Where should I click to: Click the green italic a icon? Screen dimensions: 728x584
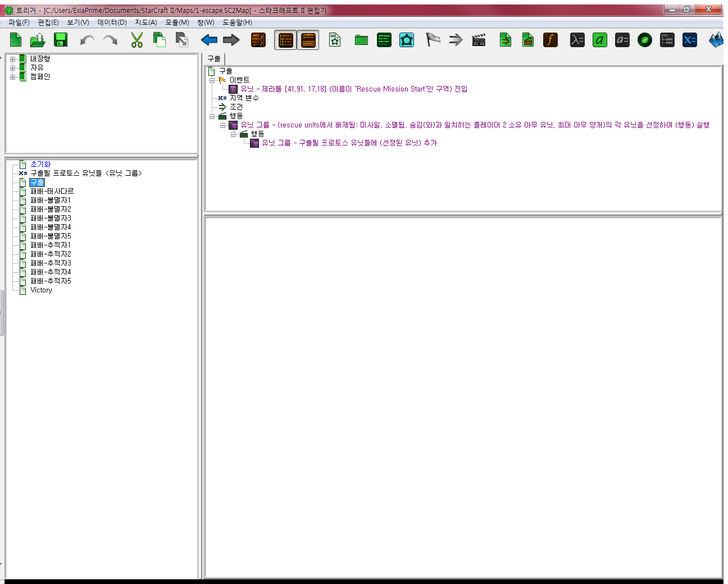599,40
